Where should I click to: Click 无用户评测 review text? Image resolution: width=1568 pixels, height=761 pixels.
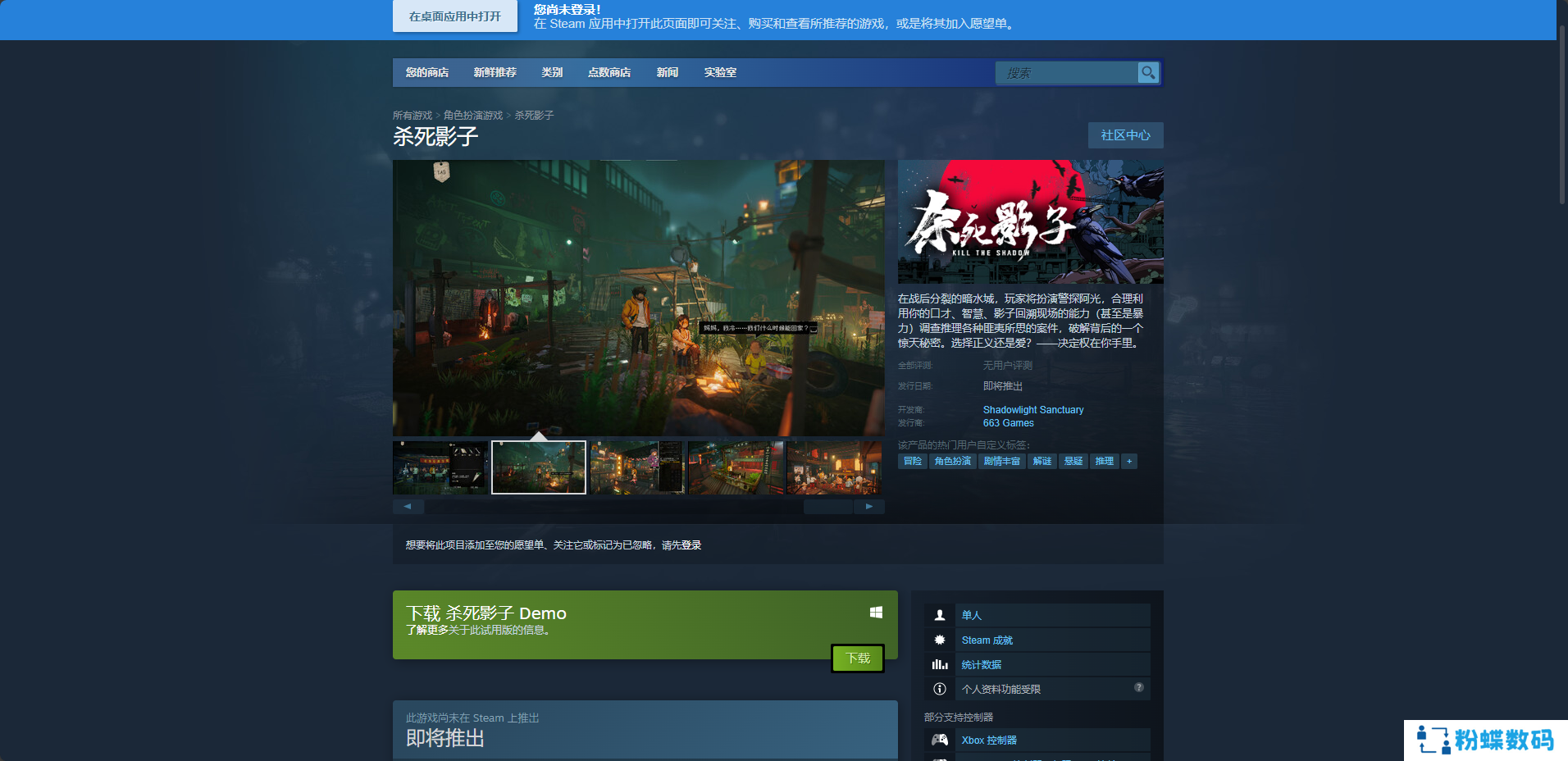click(1008, 366)
